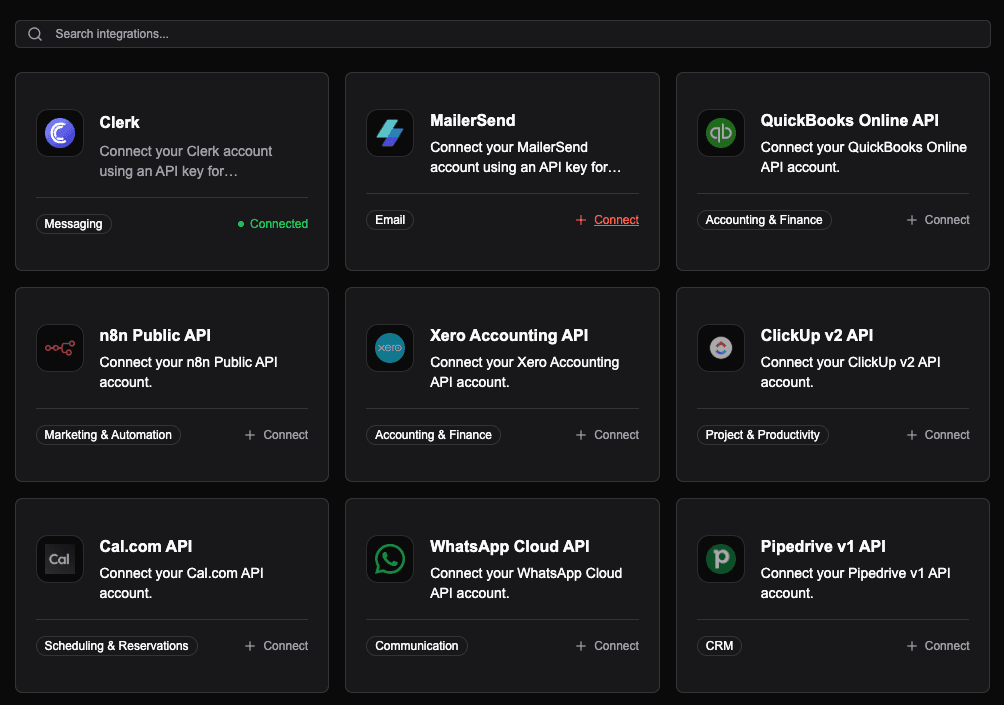Click the Xero logo icon
The image size is (1004, 705).
click(390, 348)
